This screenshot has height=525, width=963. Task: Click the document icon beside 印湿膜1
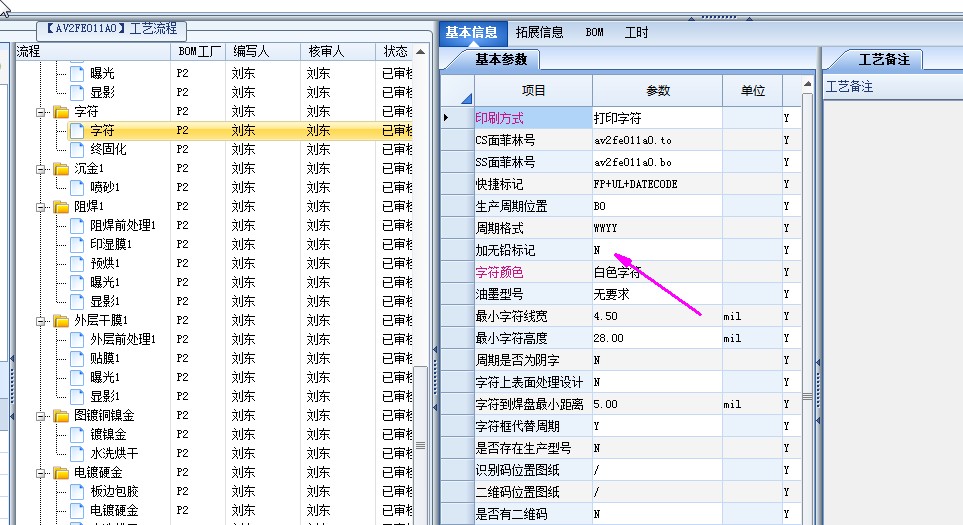pos(77,244)
